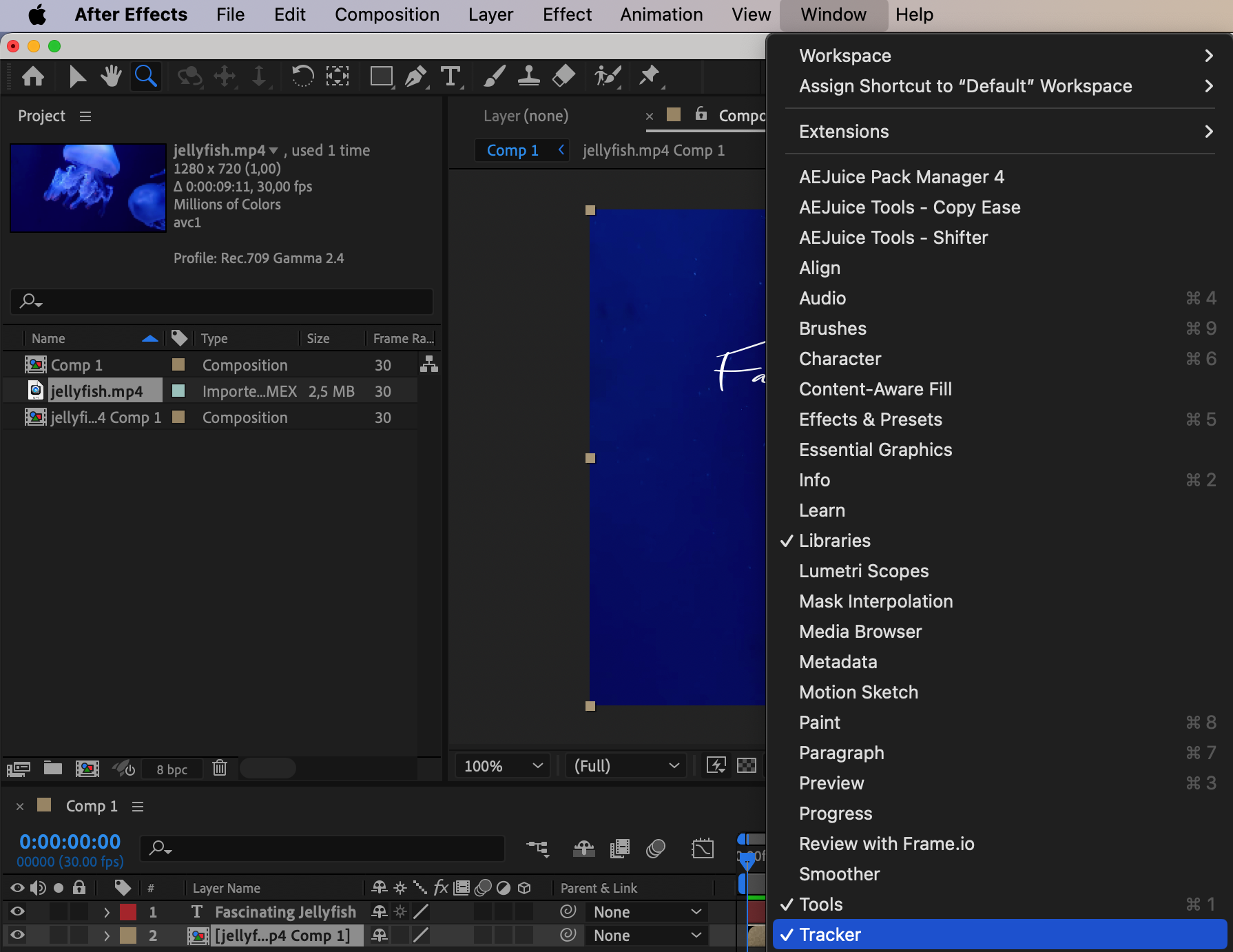The image size is (1233, 952).
Task: Enable frame blending for the composition
Action: (x=620, y=849)
